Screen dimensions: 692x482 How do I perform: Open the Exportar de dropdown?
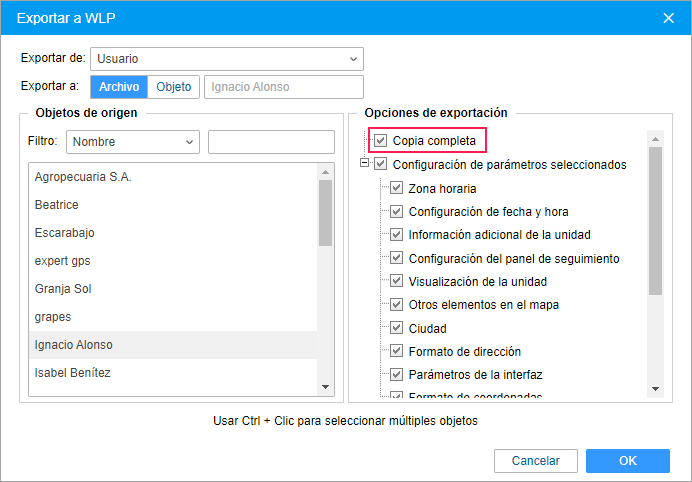pyautogui.click(x=227, y=58)
